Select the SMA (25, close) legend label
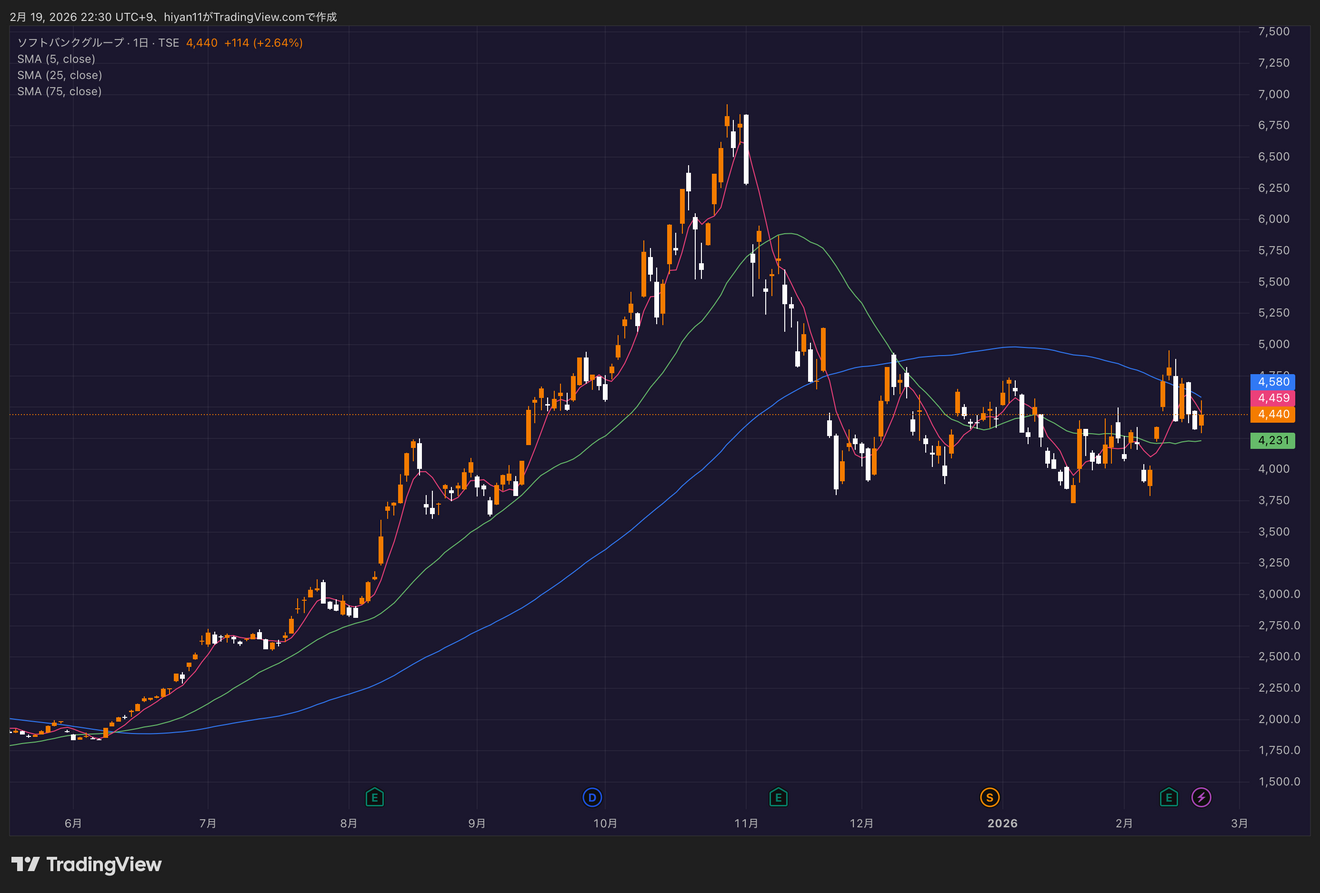The width and height of the screenshot is (1320, 893). click(x=59, y=75)
